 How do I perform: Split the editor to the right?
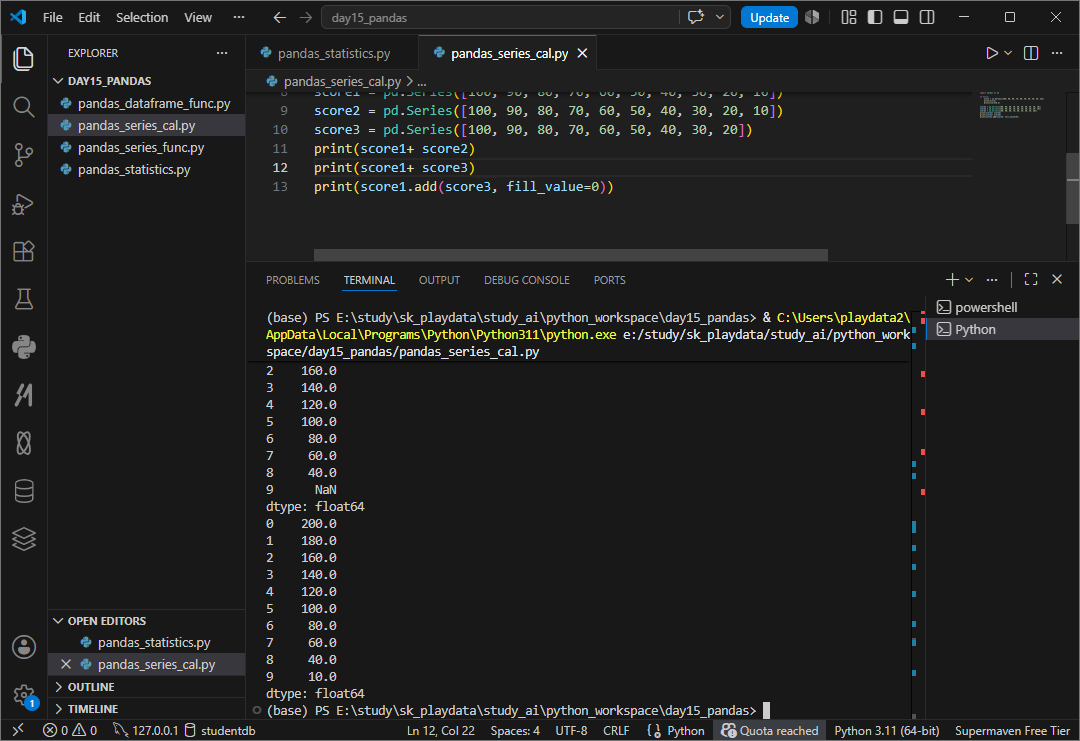coord(1031,53)
